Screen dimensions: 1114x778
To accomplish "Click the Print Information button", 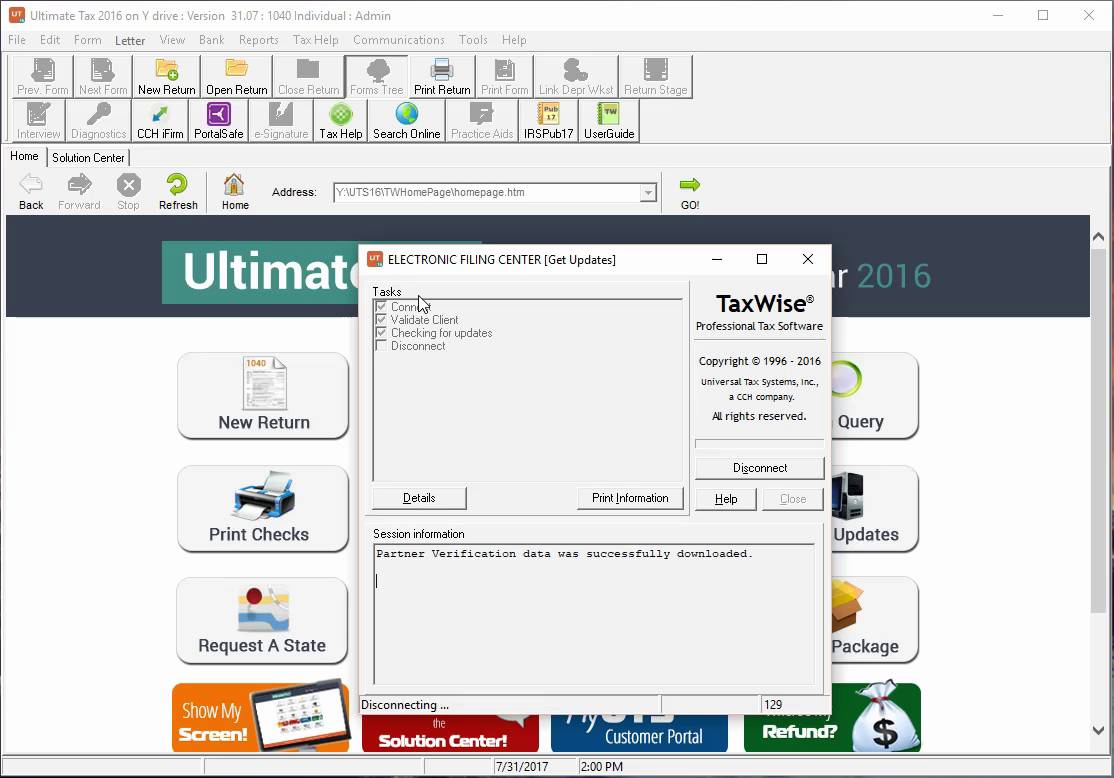I will (630, 498).
